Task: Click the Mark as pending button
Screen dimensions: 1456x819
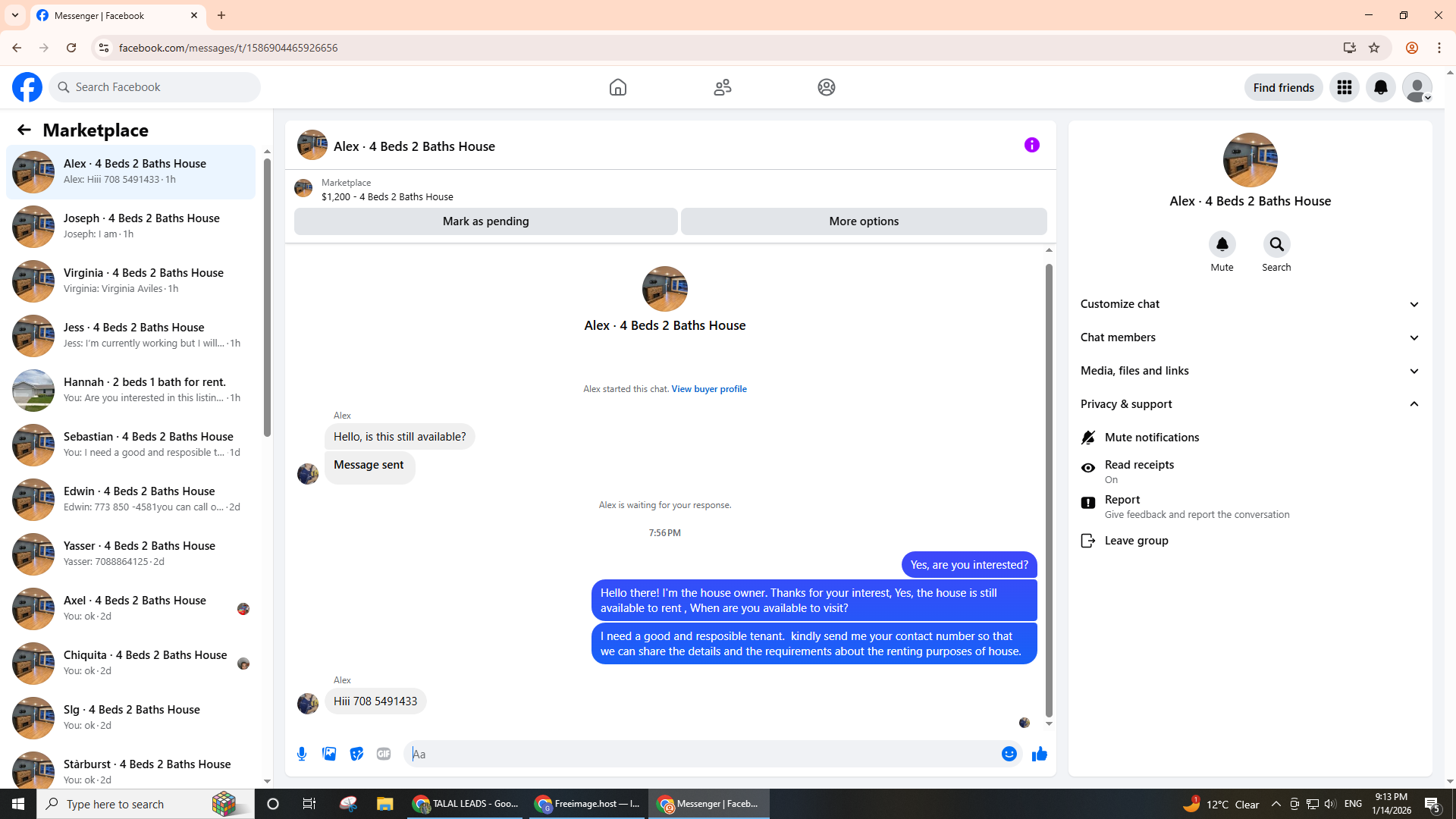Action: pos(485,221)
